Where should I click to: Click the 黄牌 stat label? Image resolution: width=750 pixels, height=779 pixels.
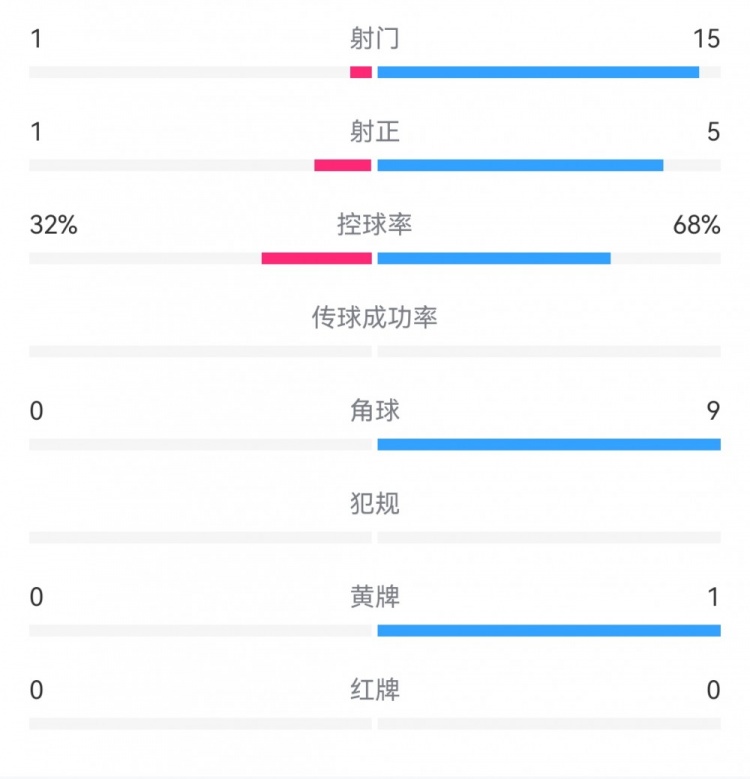(375, 597)
